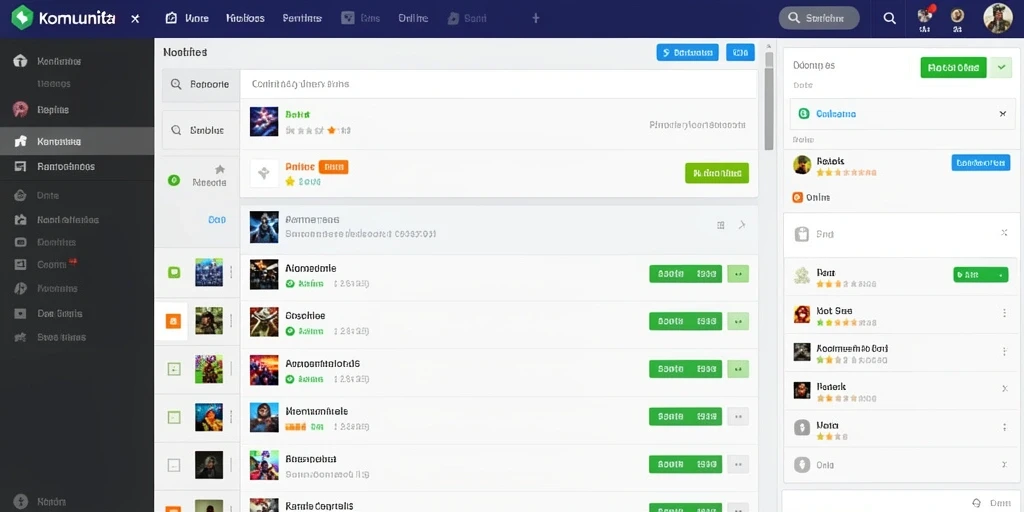Click the green Oniicomo icon in the right panel
Viewport: 1024px width, 512px height.
tap(804, 114)
